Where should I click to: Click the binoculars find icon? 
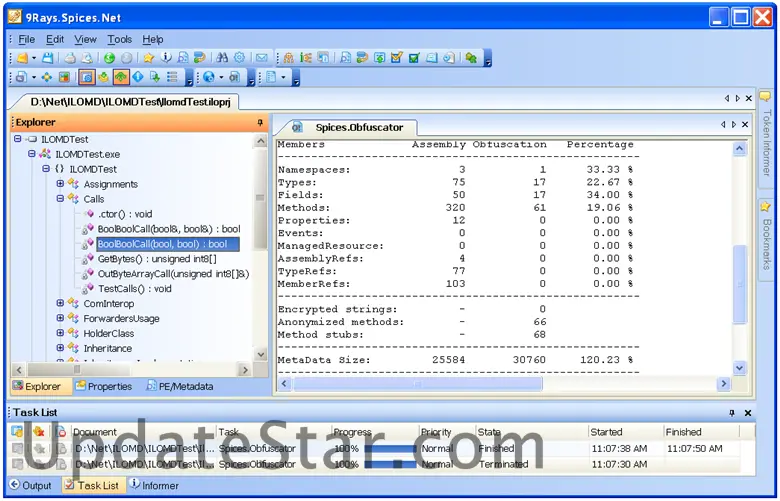[222, 58]
